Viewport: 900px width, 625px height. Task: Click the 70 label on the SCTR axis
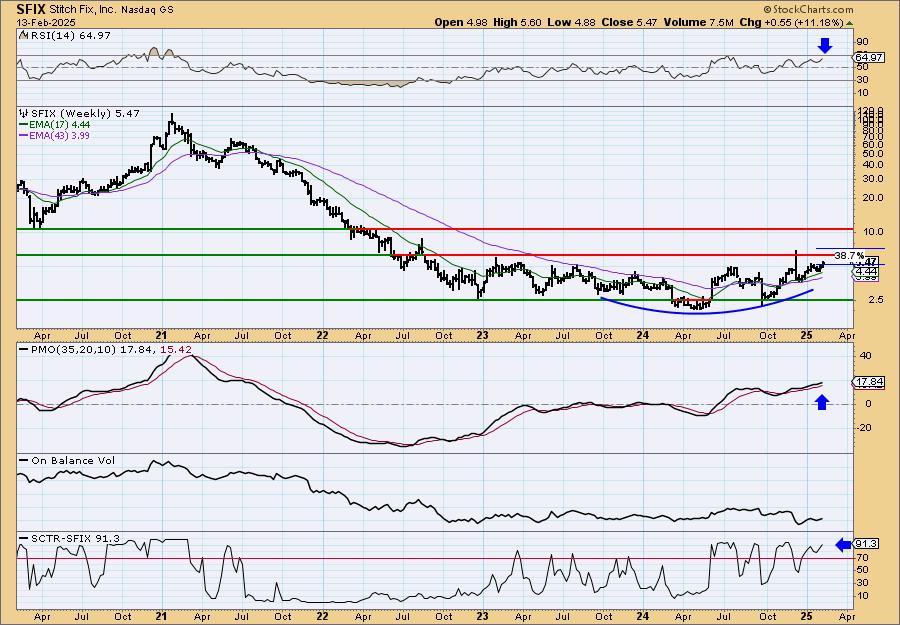coord(863,557)
